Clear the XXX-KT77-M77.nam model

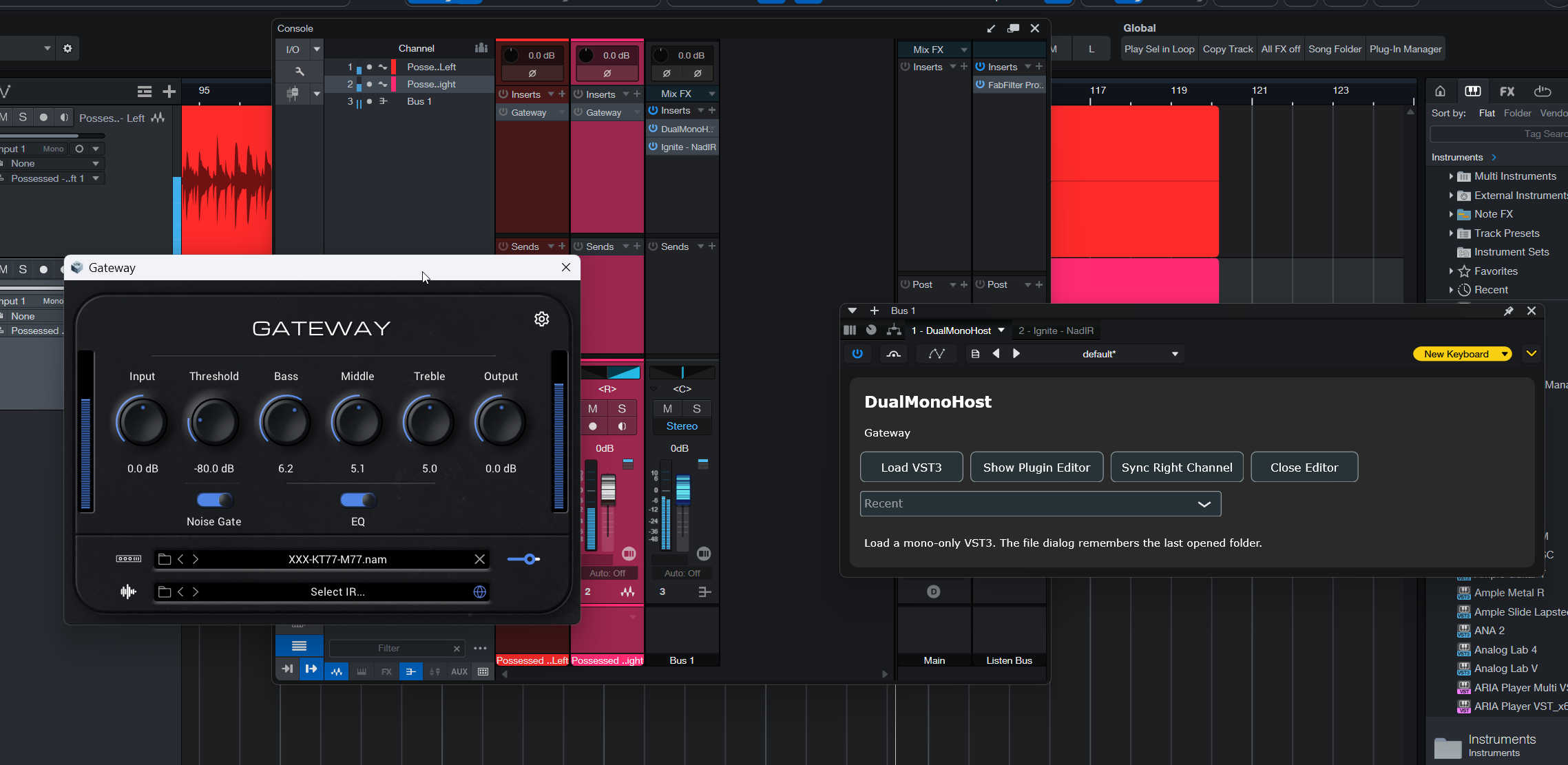[x=480, y=559]
